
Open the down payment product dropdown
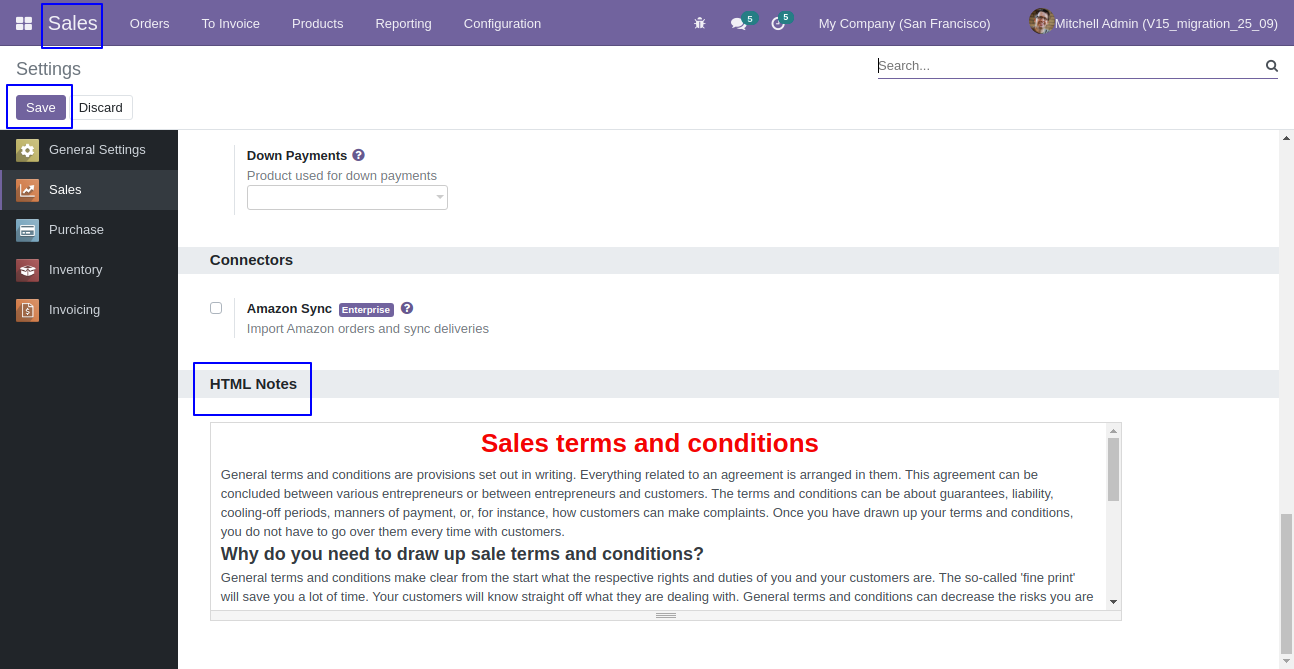pos(347,198)
